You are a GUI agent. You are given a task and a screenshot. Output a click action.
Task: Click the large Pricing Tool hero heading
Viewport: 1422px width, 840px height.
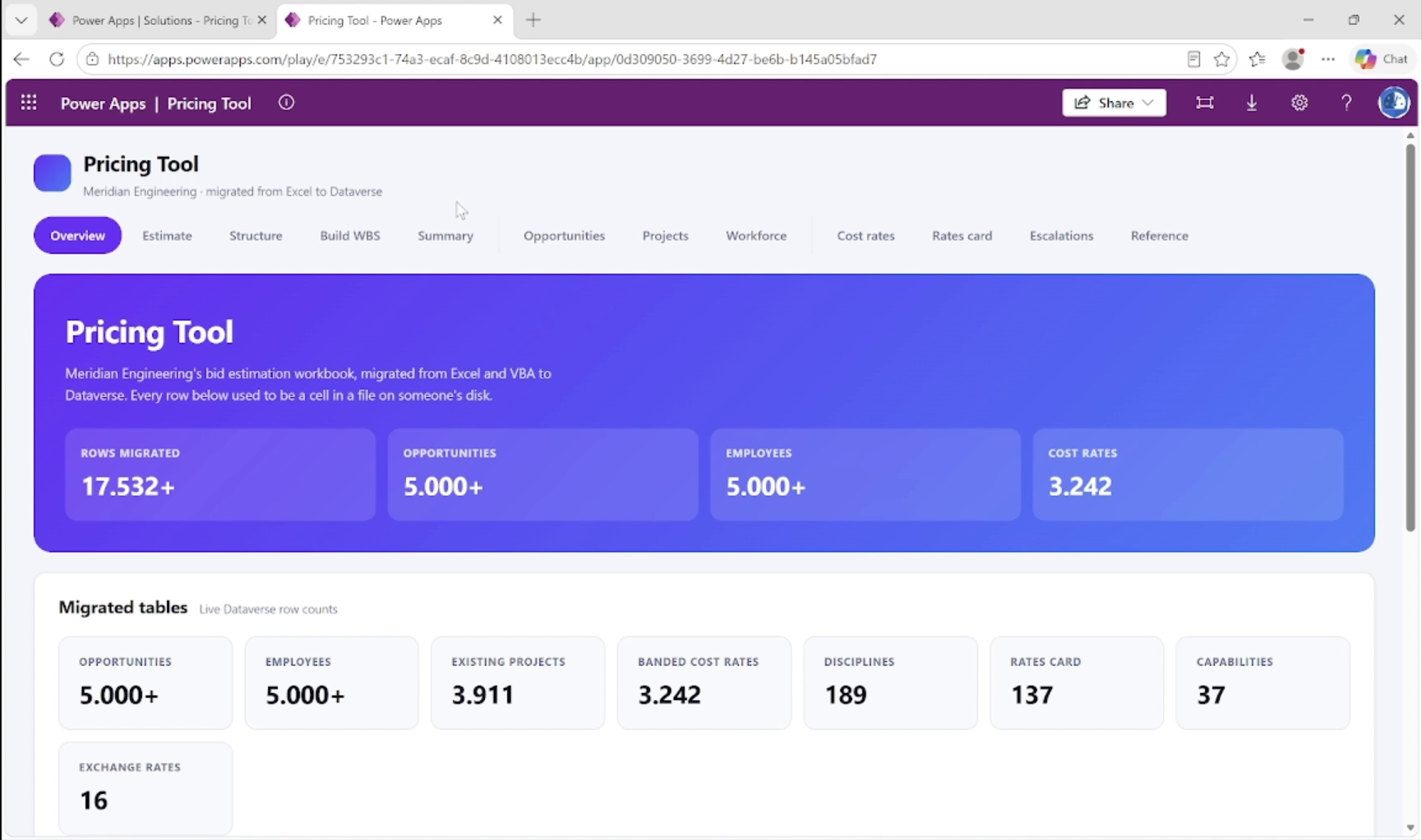[x=150, y=332]
